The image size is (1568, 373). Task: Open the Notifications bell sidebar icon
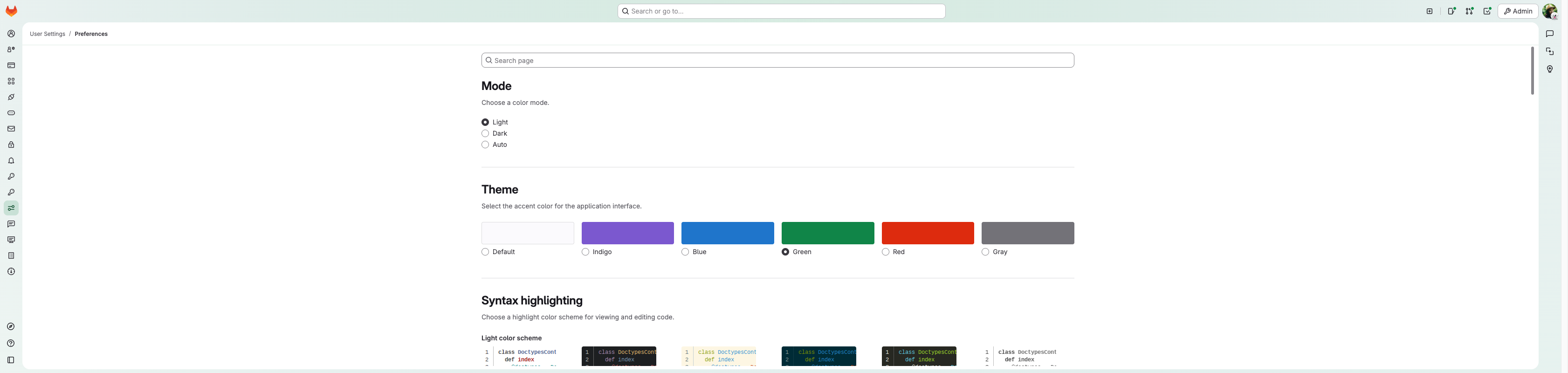click(x=11, y=161)
